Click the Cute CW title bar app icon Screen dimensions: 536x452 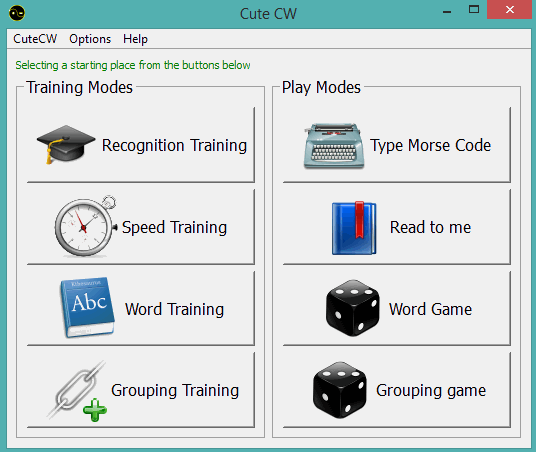point(17,13)
